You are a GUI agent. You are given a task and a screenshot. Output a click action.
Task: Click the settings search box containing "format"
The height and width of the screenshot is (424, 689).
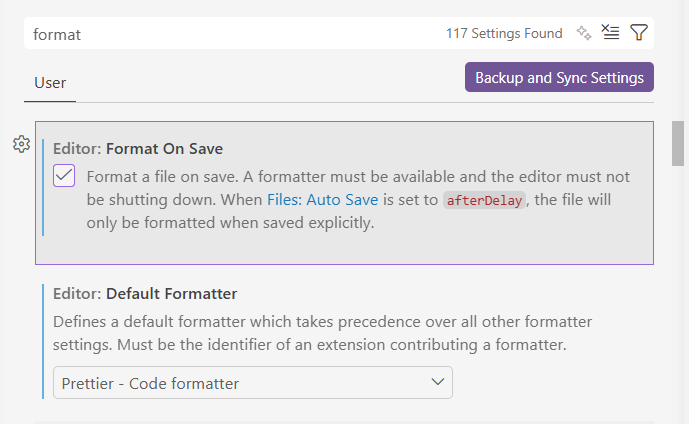[230, 34]
